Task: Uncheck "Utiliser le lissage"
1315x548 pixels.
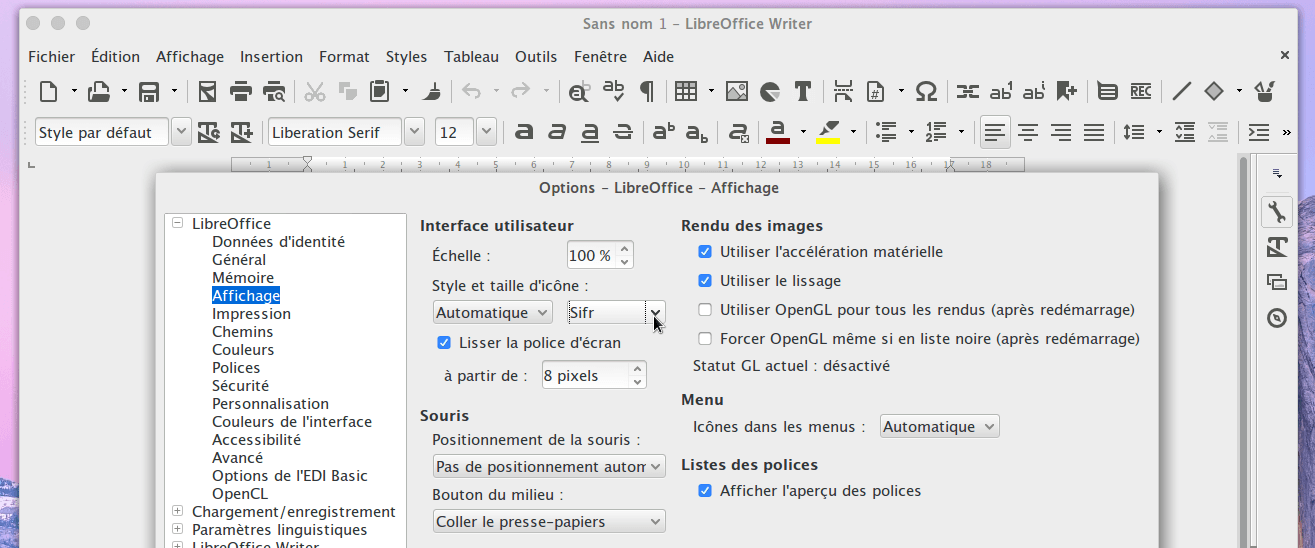Action: [705, 281]
